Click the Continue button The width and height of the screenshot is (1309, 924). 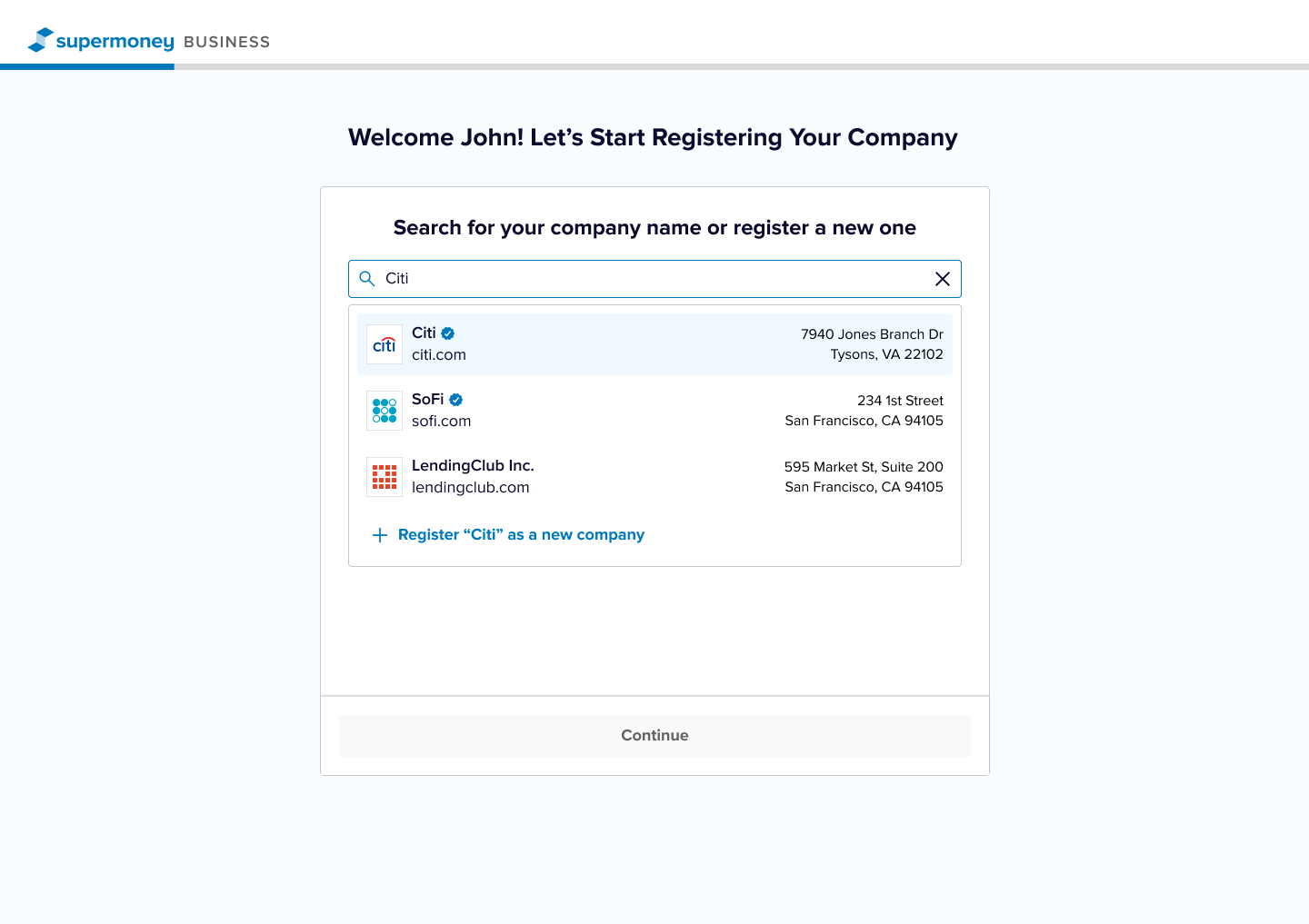click(x=654, y=736)
